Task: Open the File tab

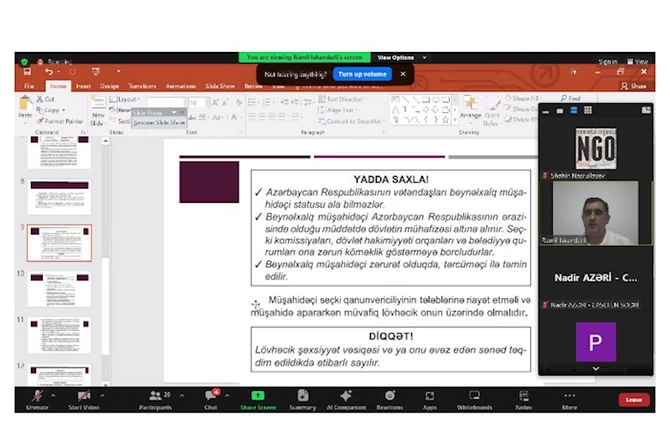Action: [29, 86]
